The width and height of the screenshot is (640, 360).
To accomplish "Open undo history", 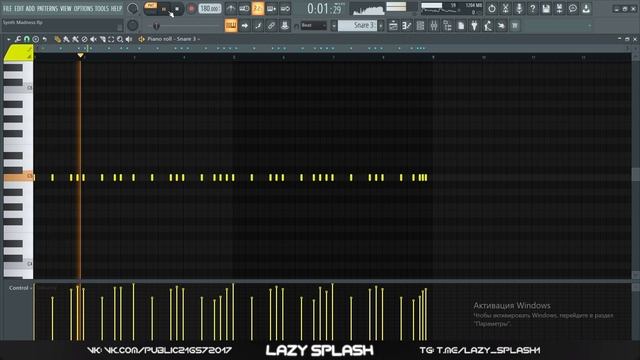I will pyautogui.click(x=492, y=9).
